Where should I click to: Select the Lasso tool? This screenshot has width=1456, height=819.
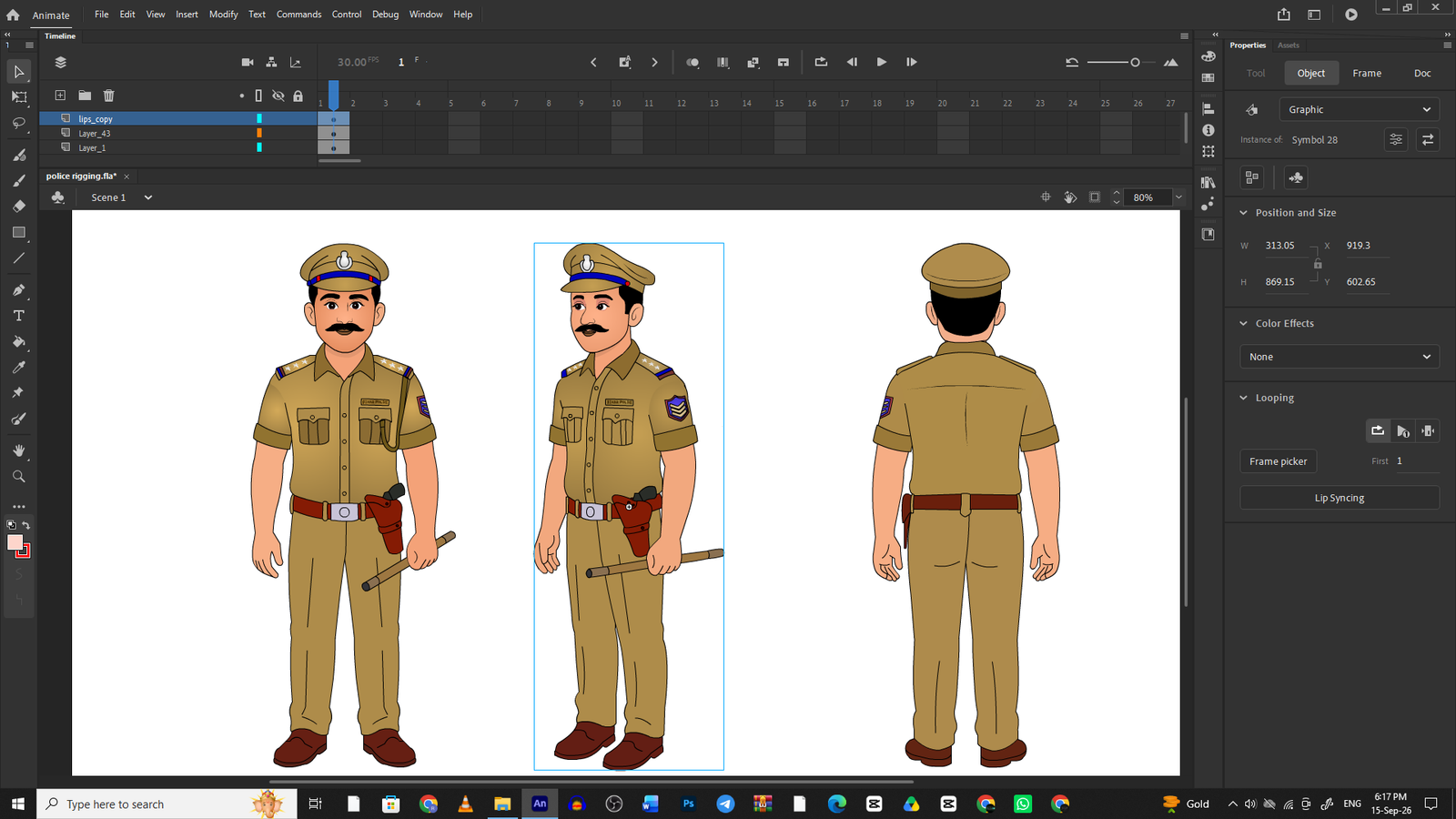coord(18,123)
